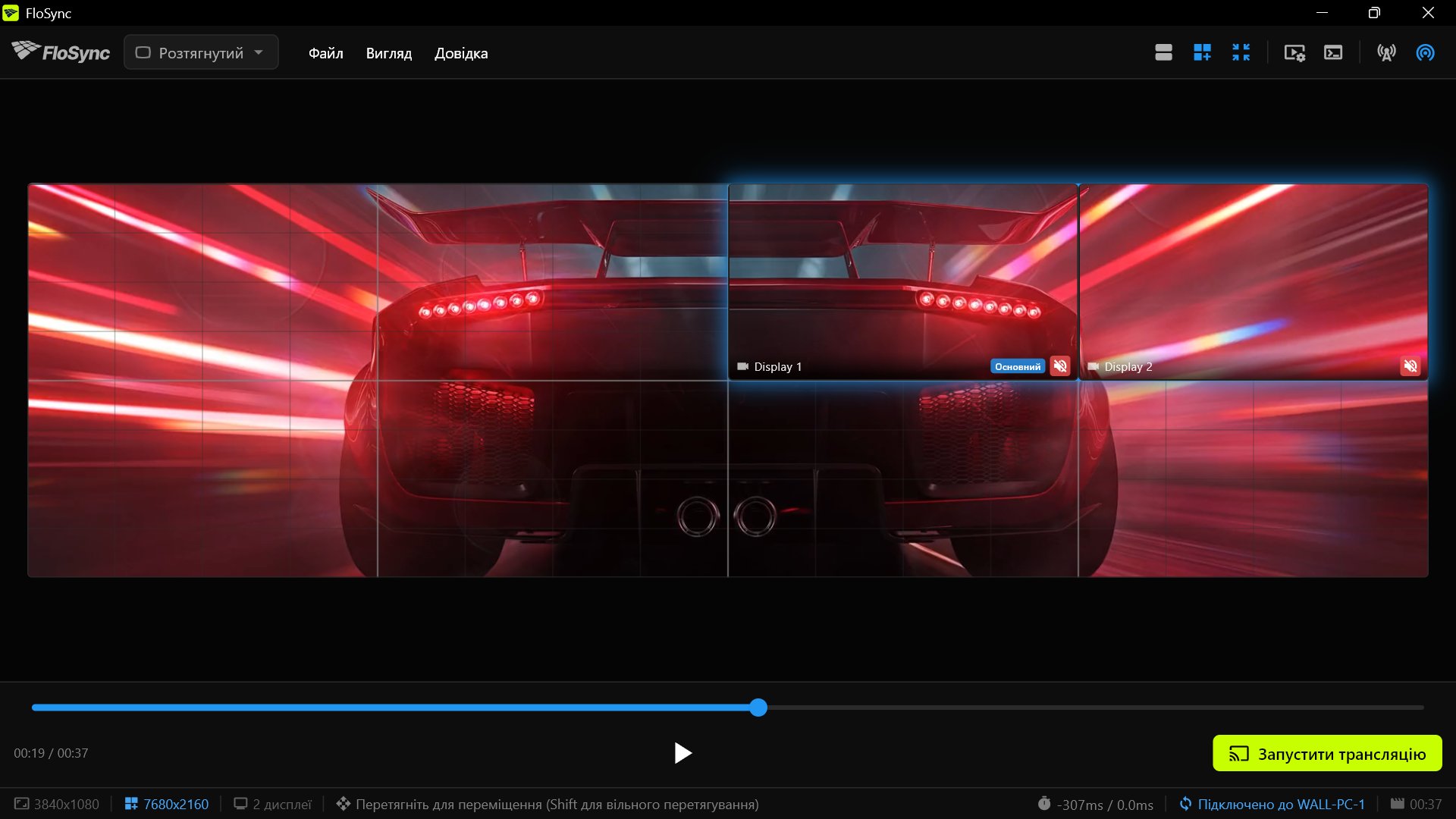This screenshot has height=819, width=1456.
Task: Click the blue wireless cast icon
Action: pyautogui.click(x=1425, y=52)
